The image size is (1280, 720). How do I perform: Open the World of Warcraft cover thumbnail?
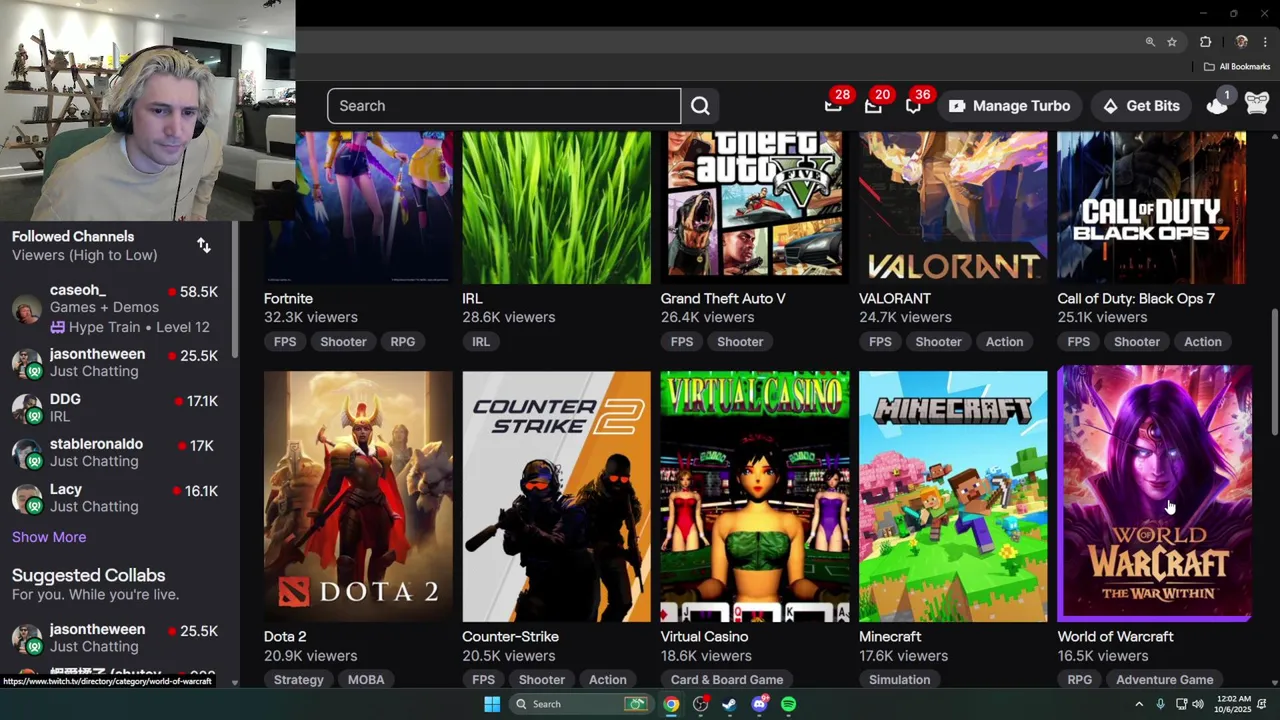click(x=1155, y=492)
